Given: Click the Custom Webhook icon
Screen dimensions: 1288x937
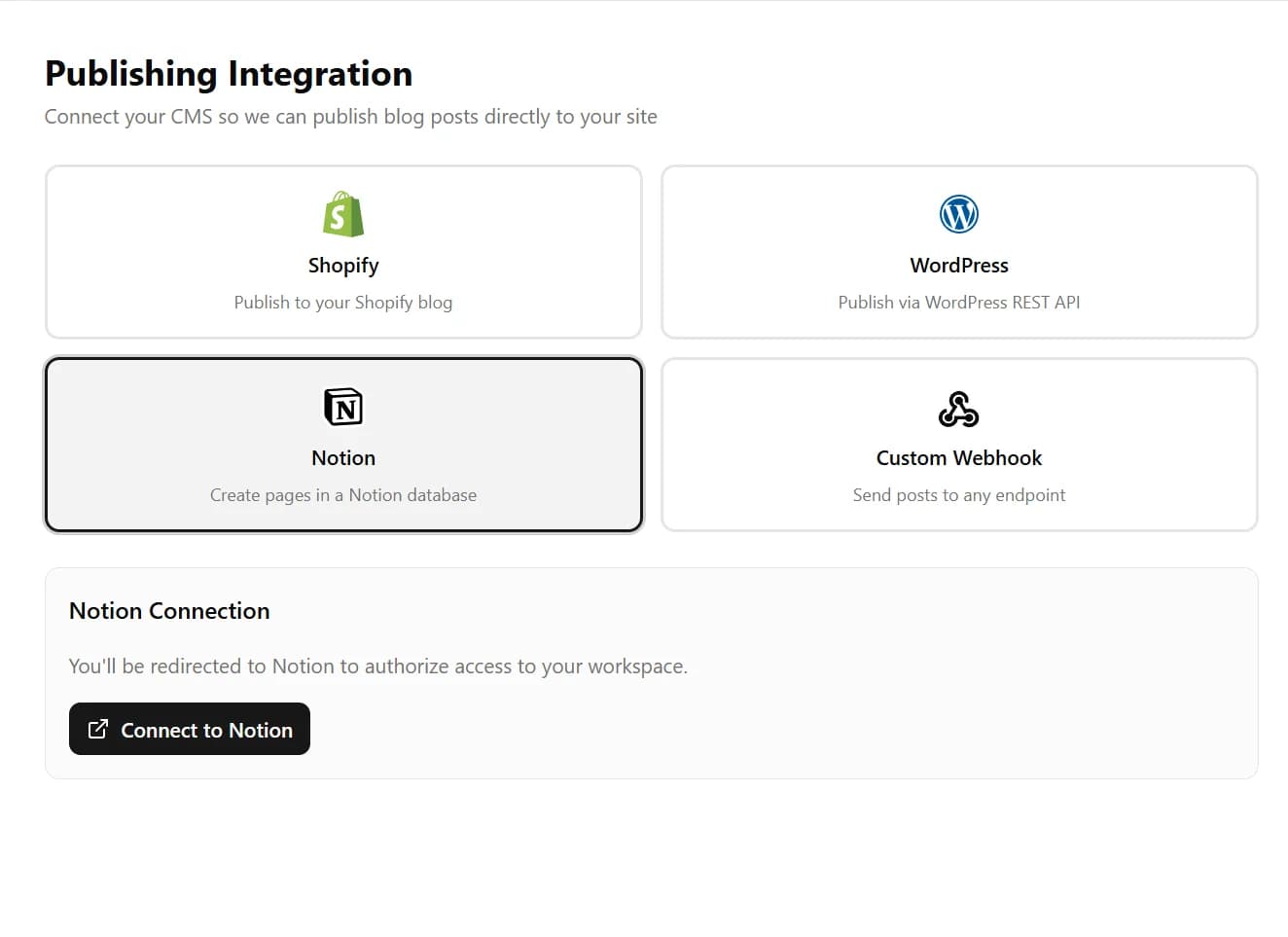Looking at the screenshot, I should [x=959, y=410].
